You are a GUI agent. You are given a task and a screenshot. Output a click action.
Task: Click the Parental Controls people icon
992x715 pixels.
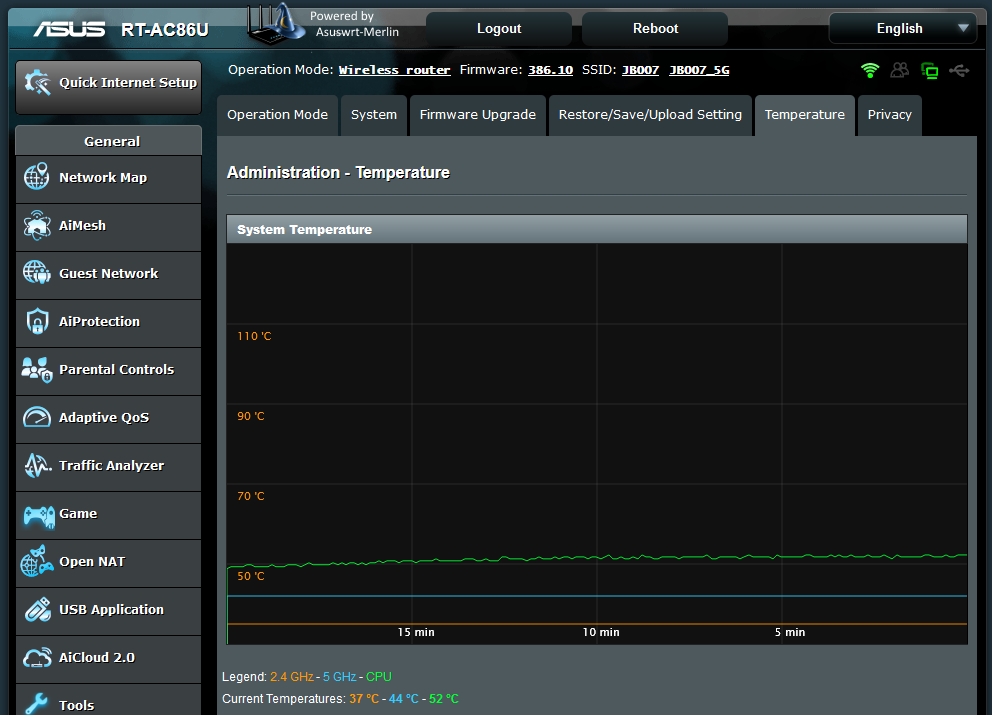tap(37, 370)
